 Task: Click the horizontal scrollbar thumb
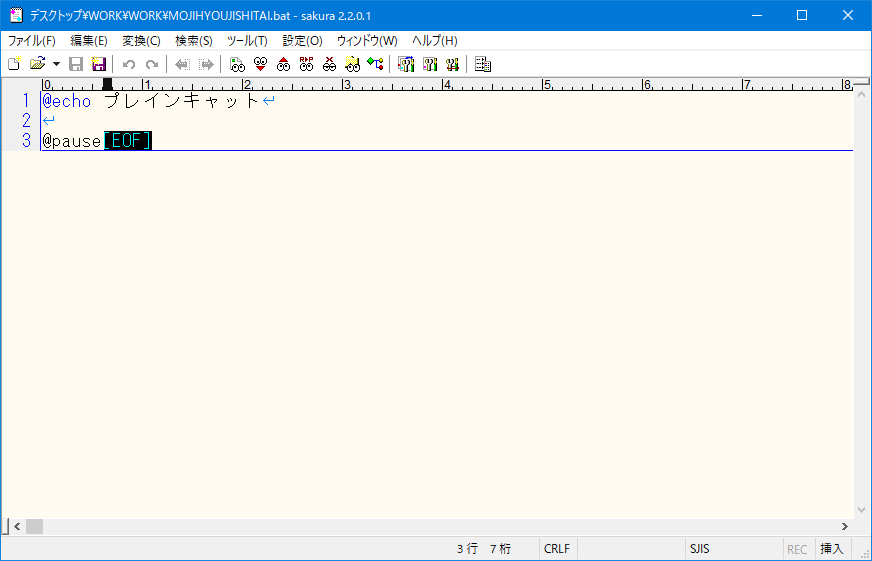tap(34, 526)
